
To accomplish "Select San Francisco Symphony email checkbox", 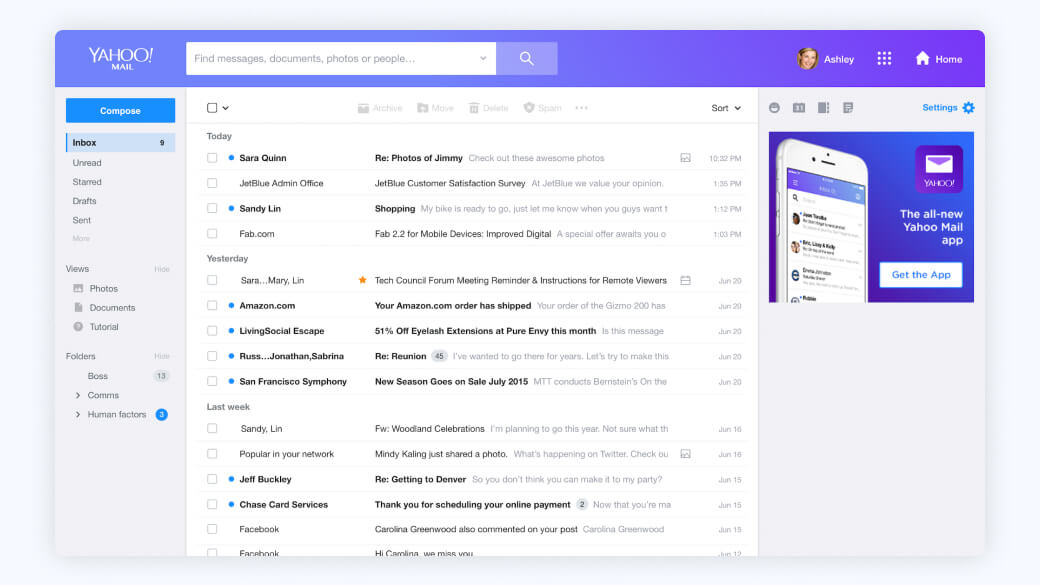I will point(212,381).
